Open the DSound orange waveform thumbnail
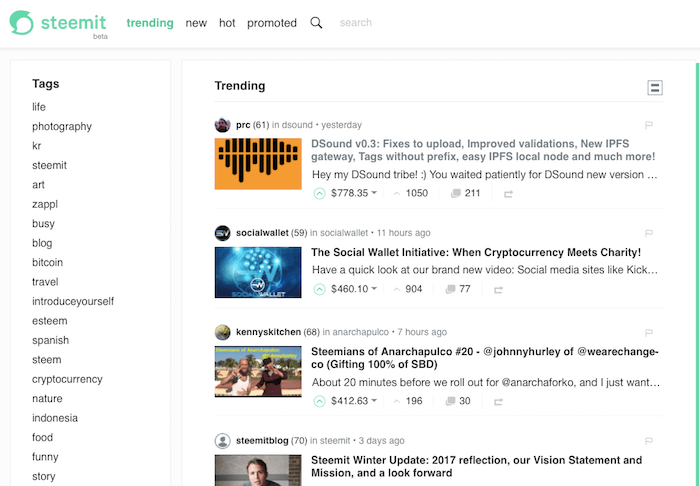Image resolution: width=700 pixels, height=486 pixels. coord(258,164)
